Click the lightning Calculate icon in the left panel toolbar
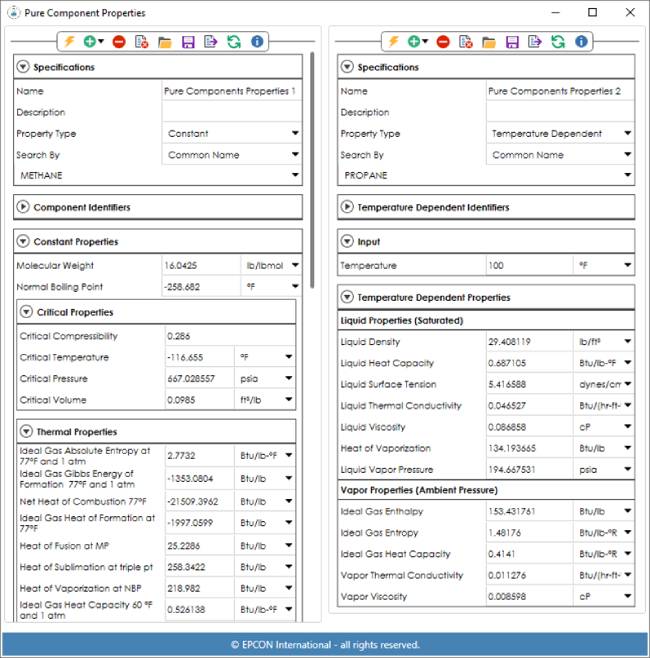650x658 pixels. pos(69,42)
